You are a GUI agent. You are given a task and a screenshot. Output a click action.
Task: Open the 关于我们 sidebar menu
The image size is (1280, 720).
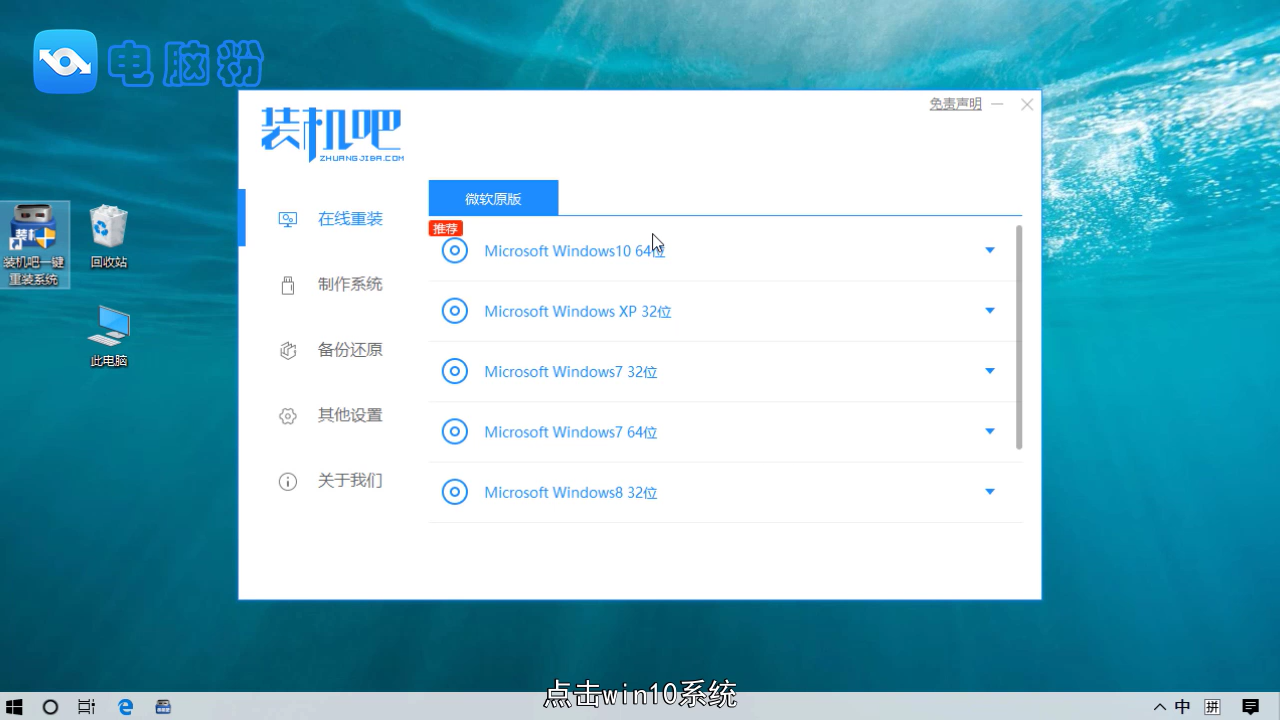click(x=350, y=481)
